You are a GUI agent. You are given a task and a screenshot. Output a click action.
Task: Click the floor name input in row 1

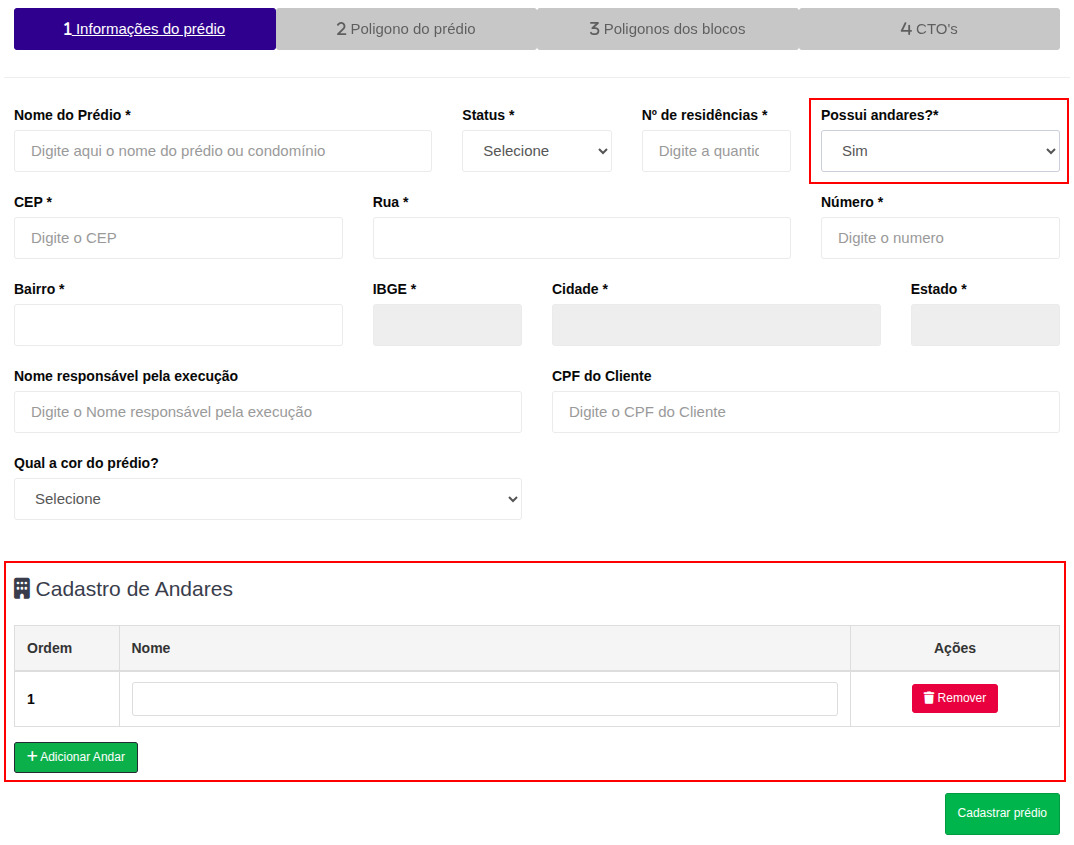point(484,699)
